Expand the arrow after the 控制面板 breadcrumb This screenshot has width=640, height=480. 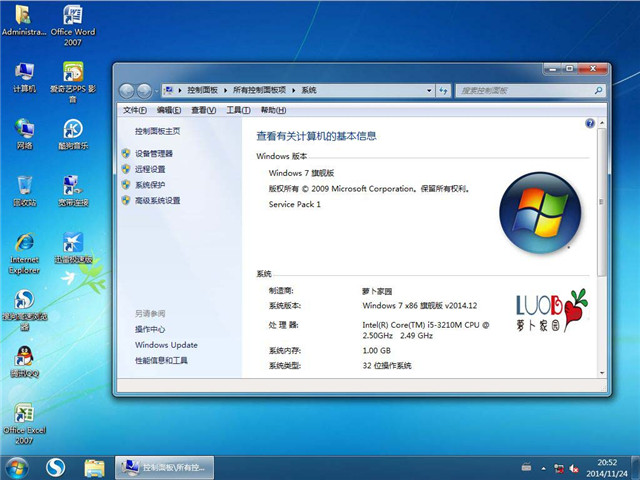pyautogui.click(x=225, y=90)
